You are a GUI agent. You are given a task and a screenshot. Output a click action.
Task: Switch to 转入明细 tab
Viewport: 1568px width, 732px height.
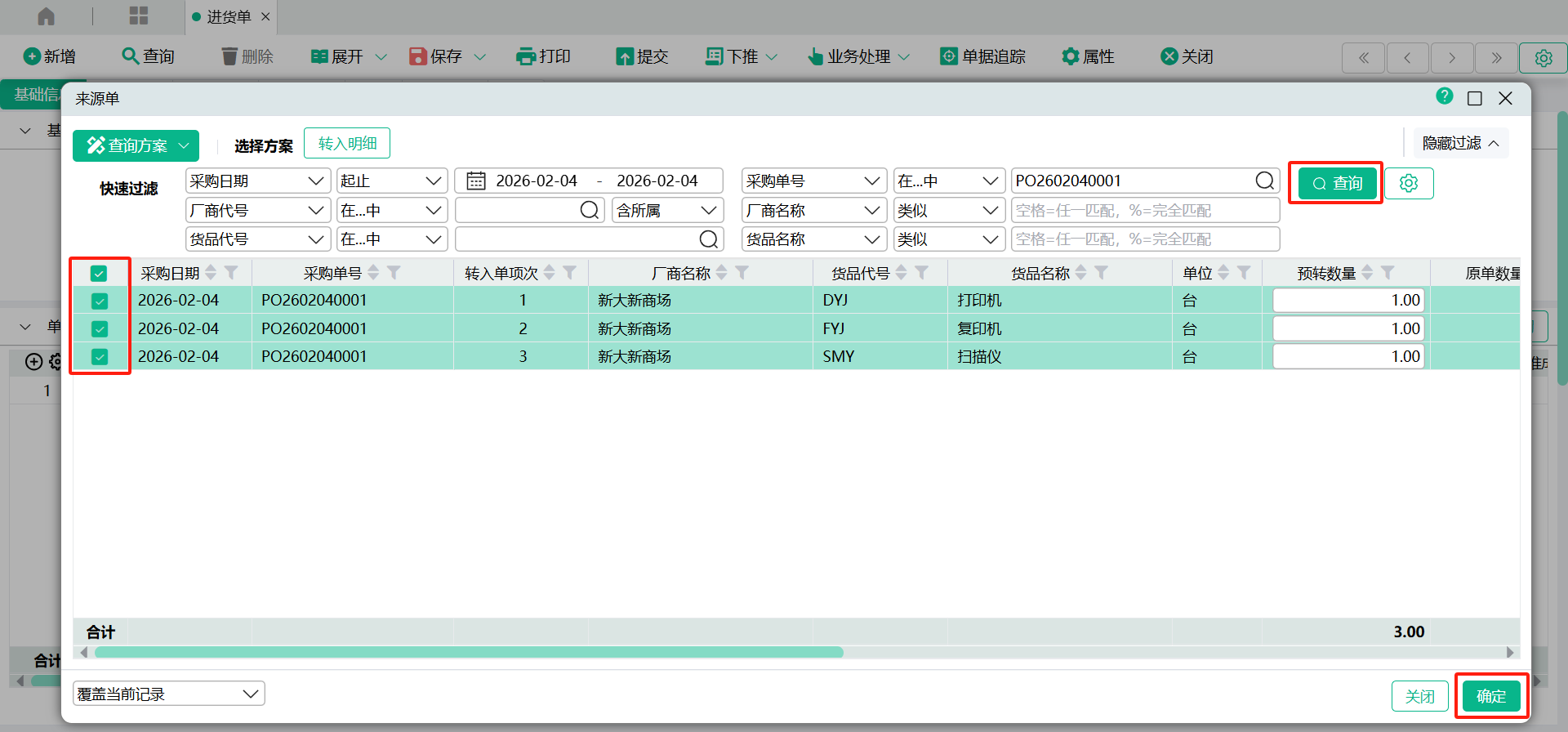pos(347,144)
